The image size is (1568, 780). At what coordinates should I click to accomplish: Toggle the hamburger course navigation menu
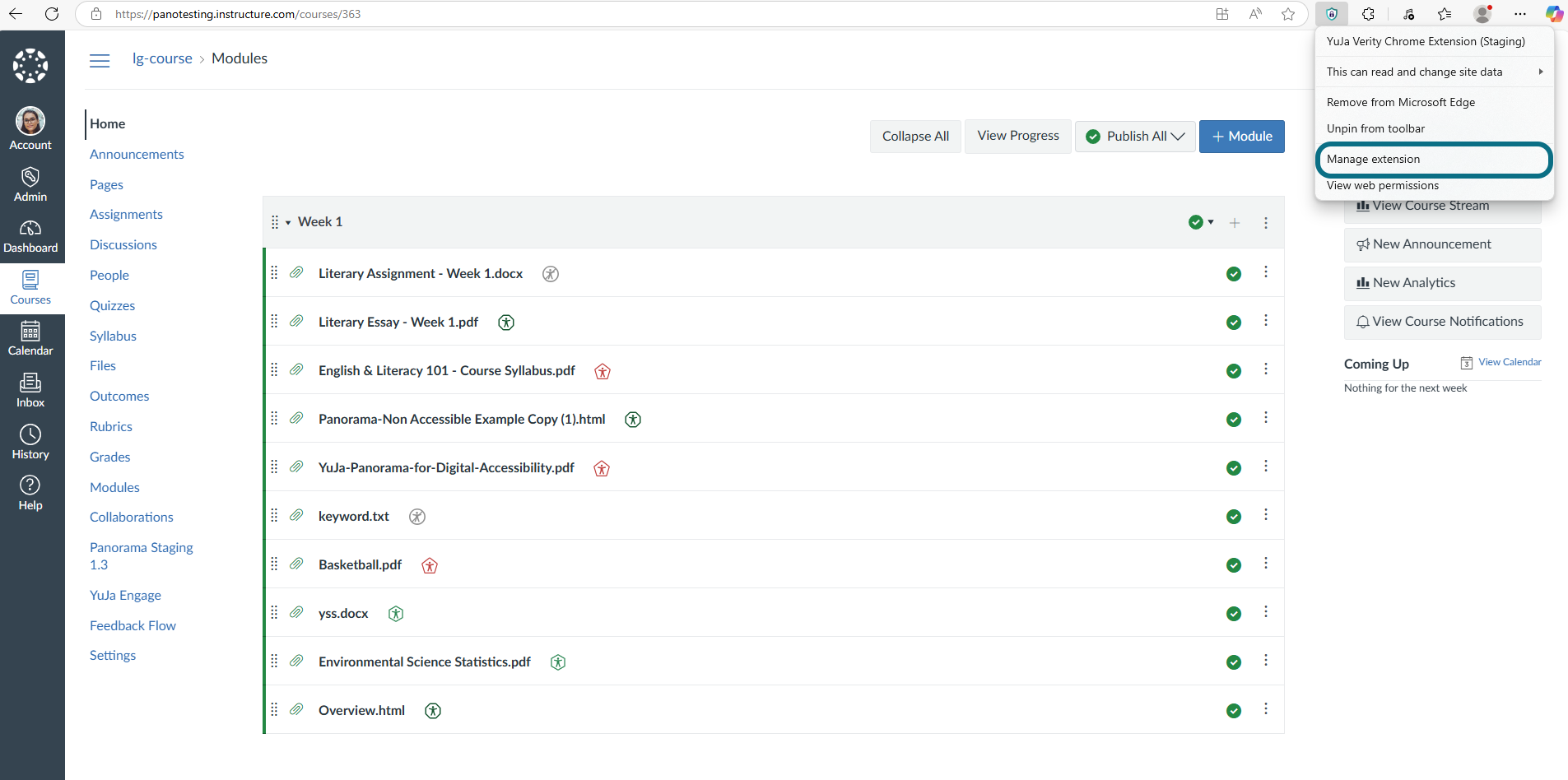pos(100,60)
